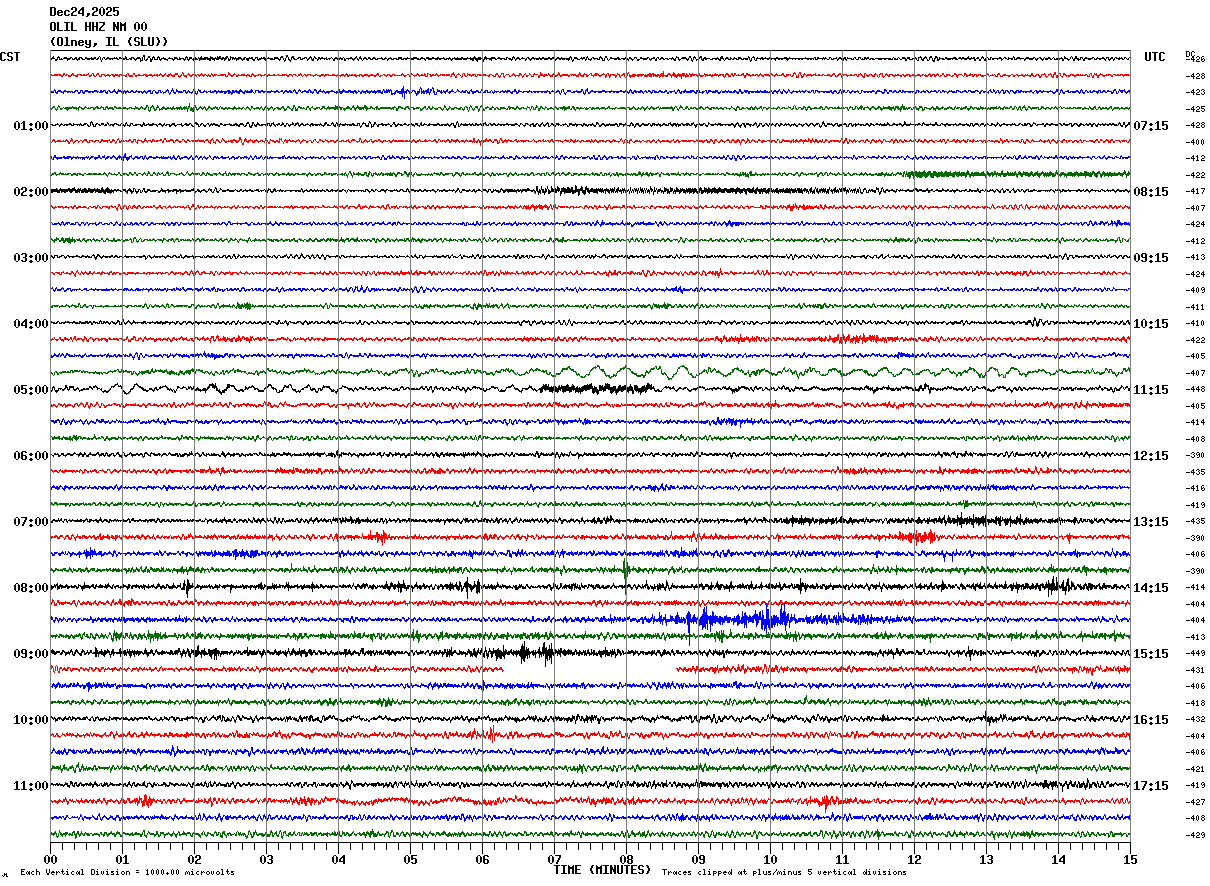This screenshot has width=1210, height=886.
Task: Select the 11:00 CST row label
Action: [x=31, y=786]
